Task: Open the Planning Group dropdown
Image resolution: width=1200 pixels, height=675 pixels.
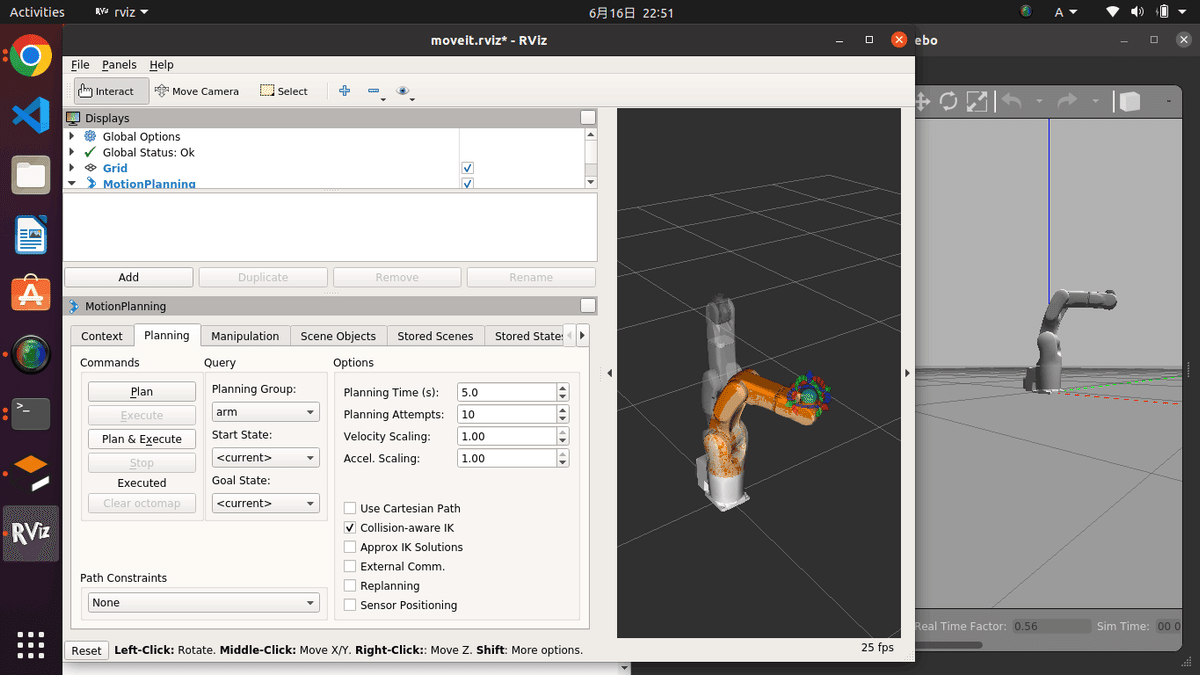Action: coord(265,412)
